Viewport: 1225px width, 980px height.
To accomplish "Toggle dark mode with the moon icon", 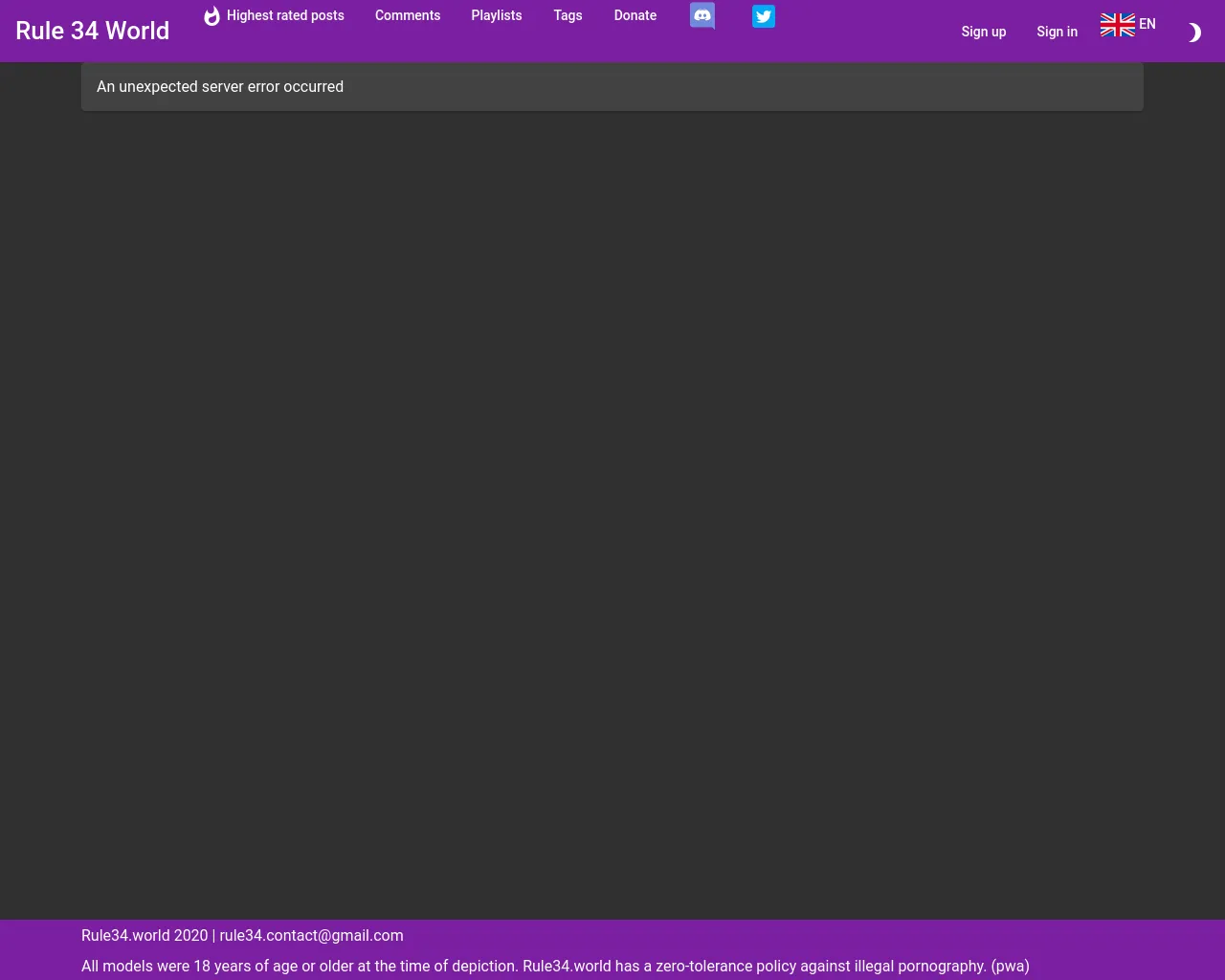I will click(x=1193, y=33).
